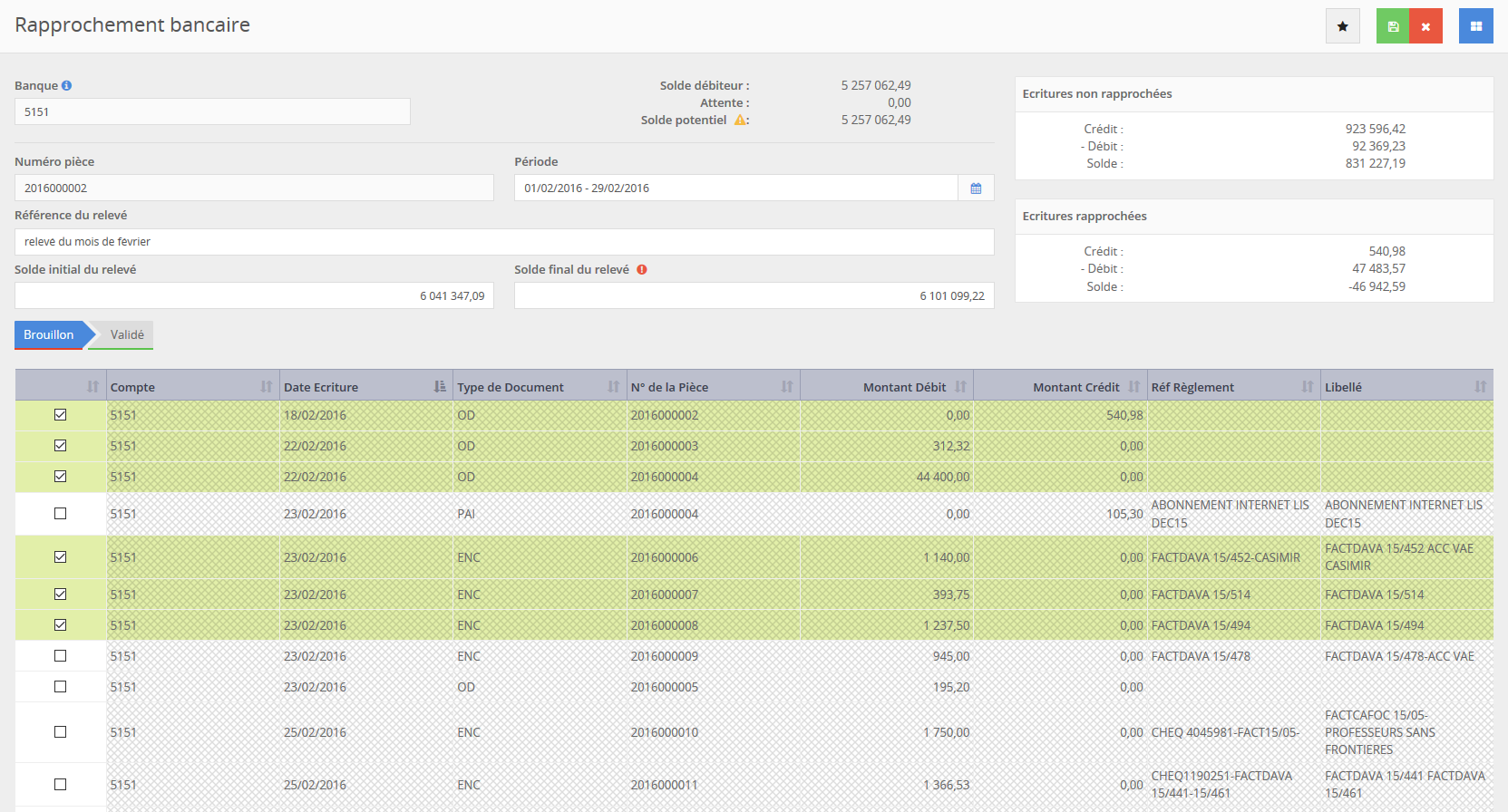Click the red cancel X icon

[1425, 26]
